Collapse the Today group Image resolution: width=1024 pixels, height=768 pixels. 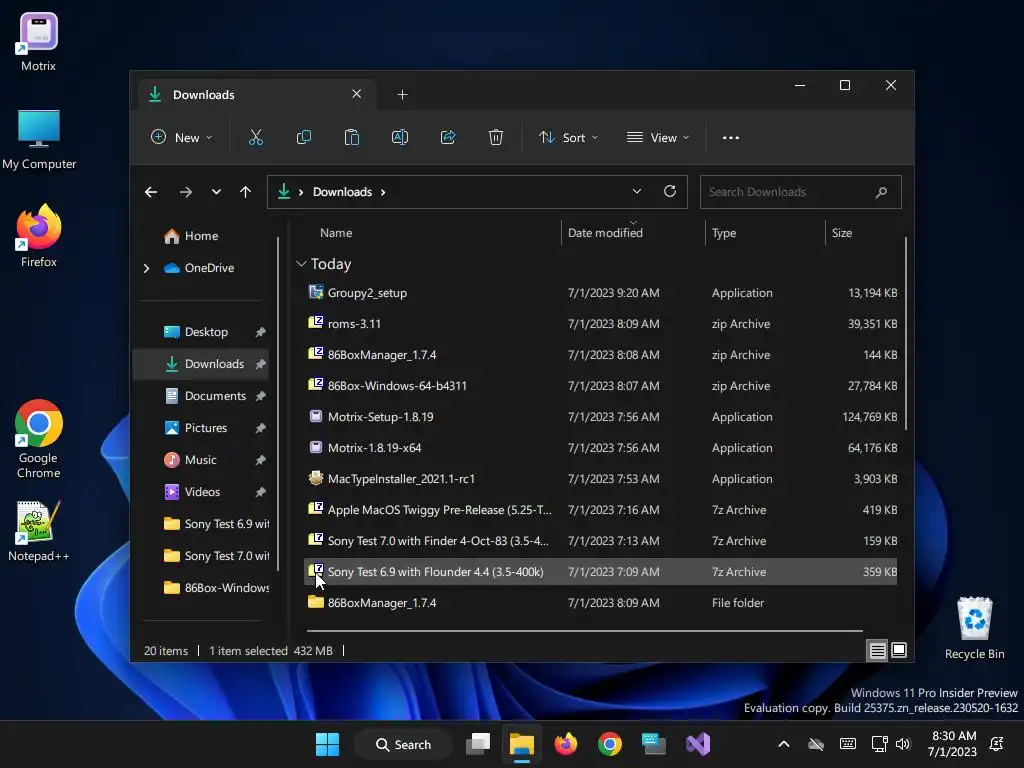301,264
